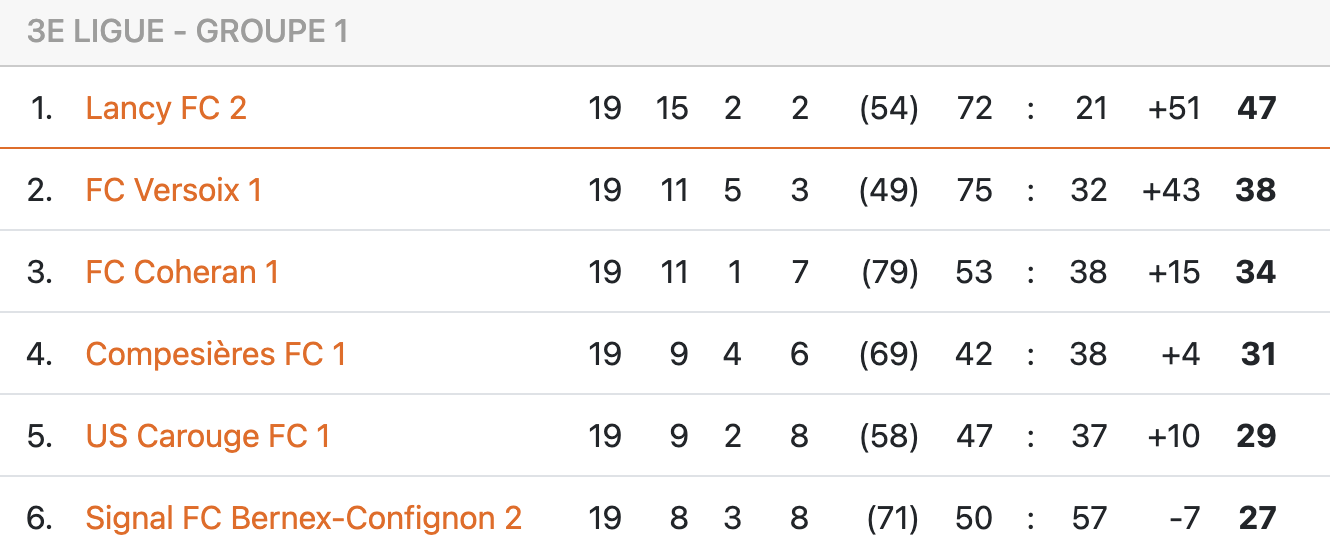Viewport: 1330px width, 552px height.
Task: Click rank number 1. in standings
Action: pyautogui.click(x=41, y=108)
